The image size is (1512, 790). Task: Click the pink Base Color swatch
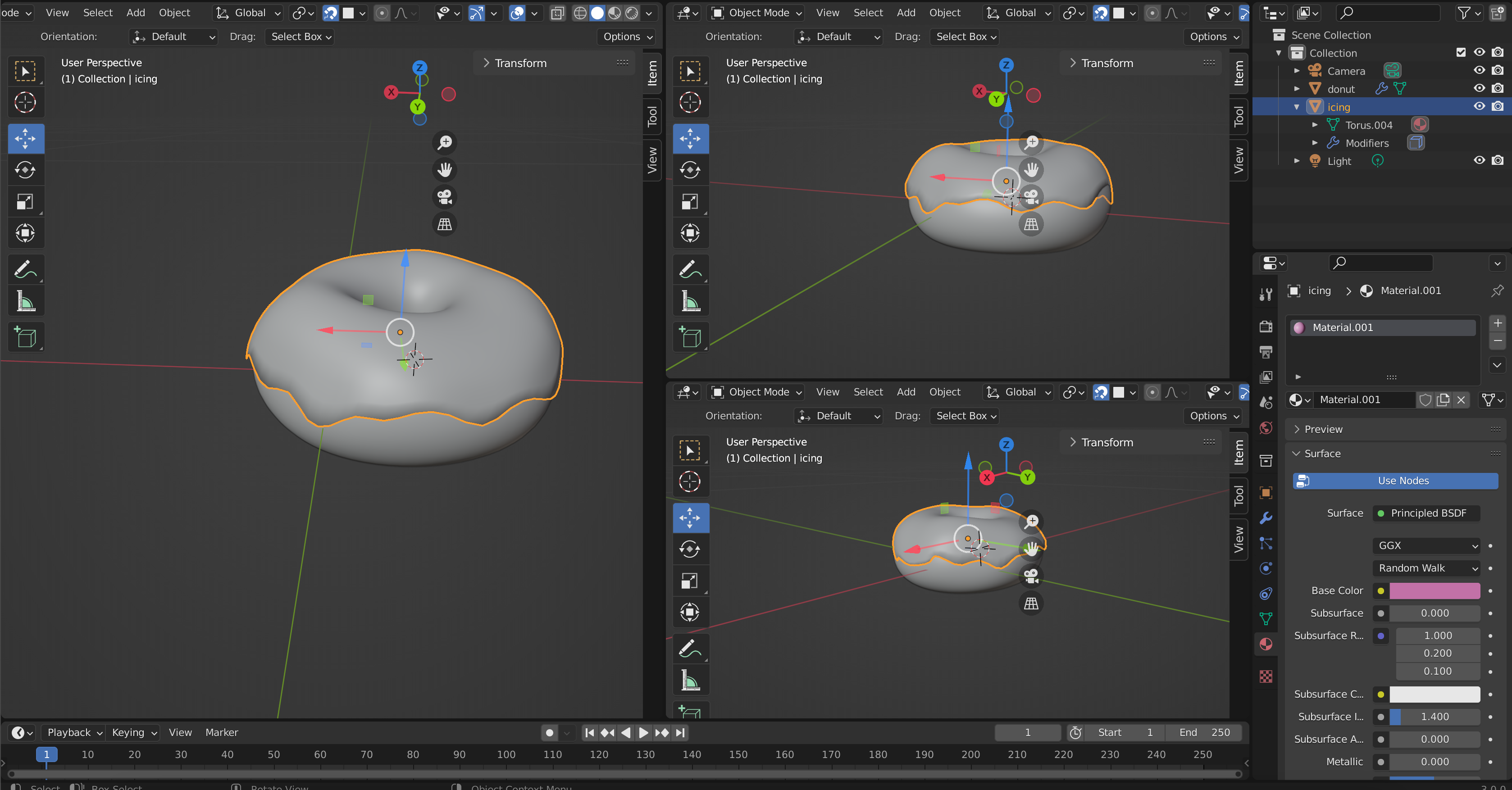[1434, 590]
